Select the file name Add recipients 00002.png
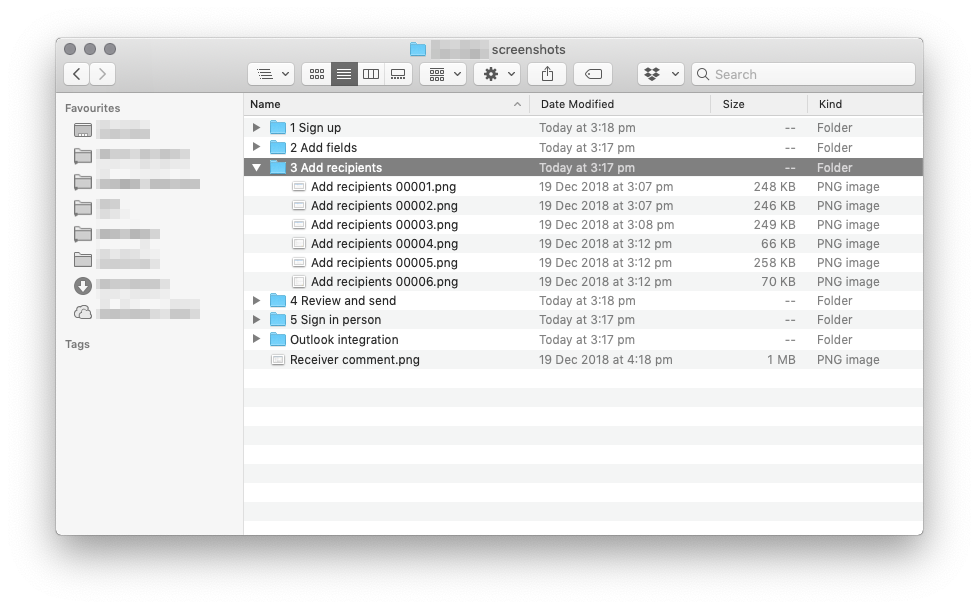This screenshot has width=979, height=609. click(384, 205)
